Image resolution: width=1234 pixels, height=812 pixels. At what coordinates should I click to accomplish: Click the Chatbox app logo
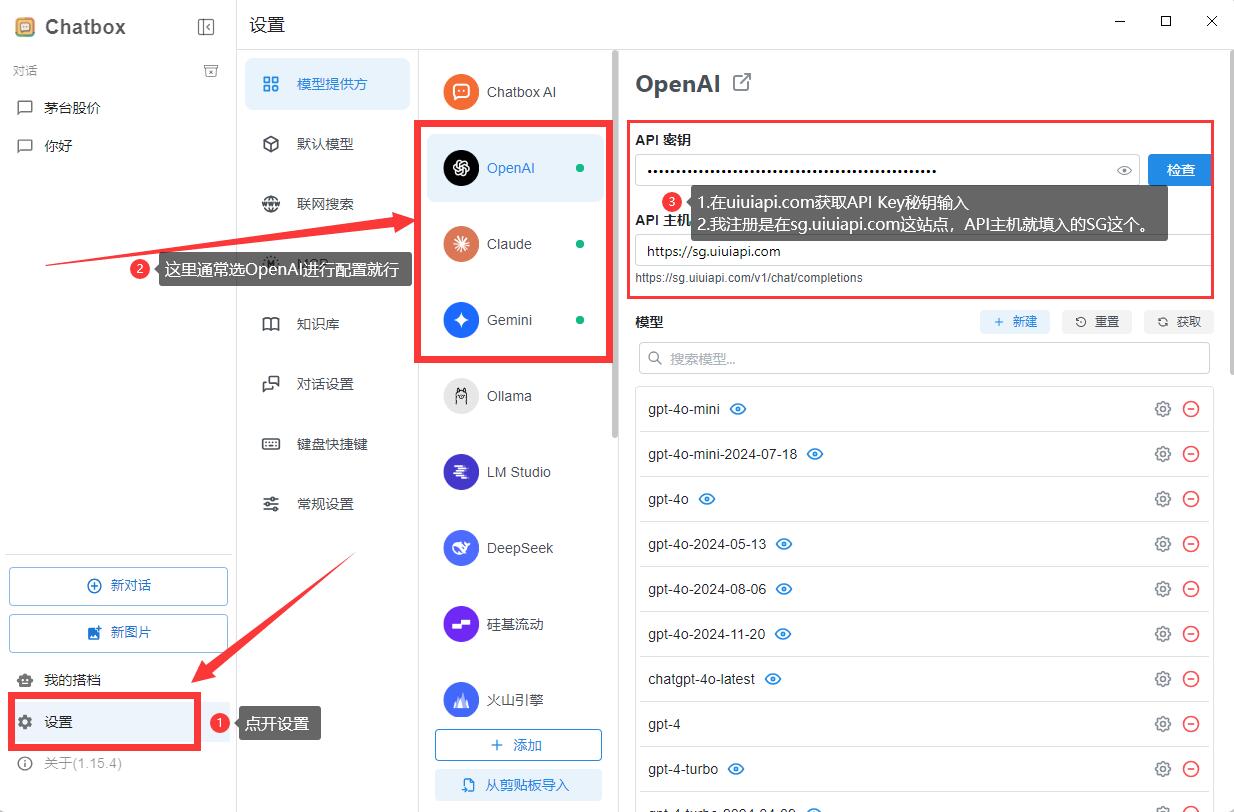(x=25, y=27)
